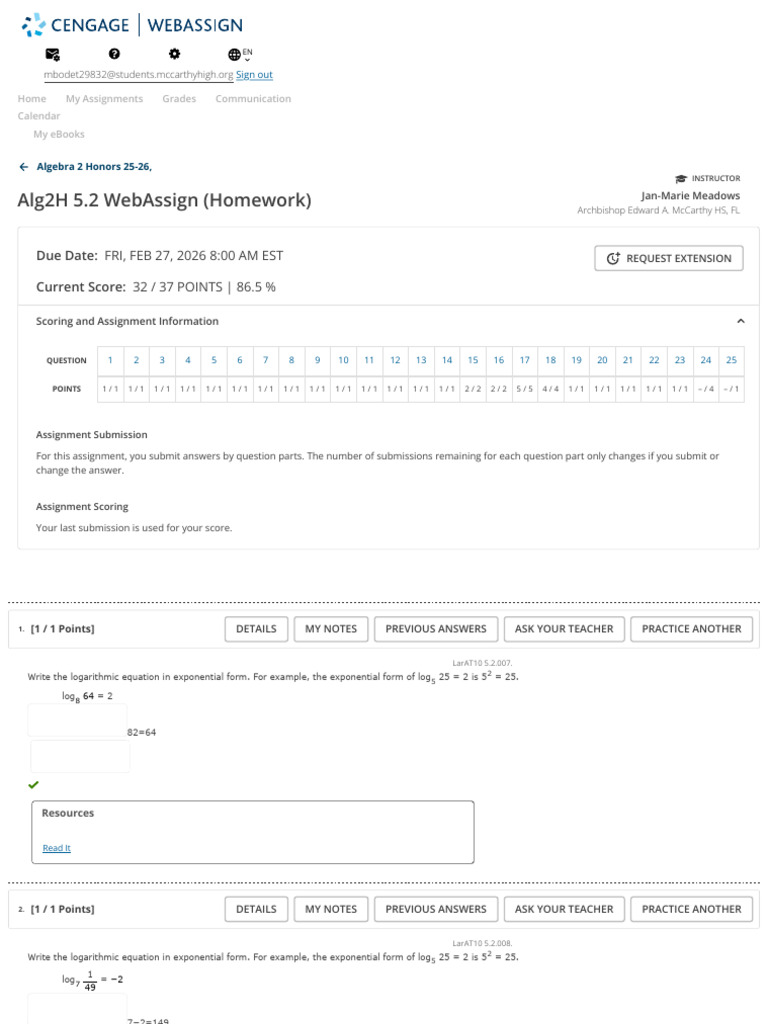Viewport: 768px width, 1024px height.
Task: Jump to question 21 link
Action: pyautogui.click(x=628, y=360)
